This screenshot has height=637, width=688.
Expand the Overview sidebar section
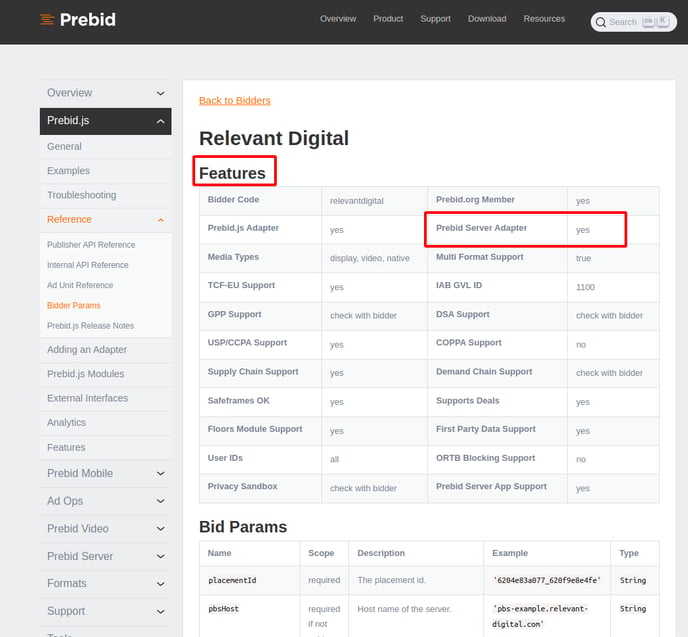coord(161,93)
